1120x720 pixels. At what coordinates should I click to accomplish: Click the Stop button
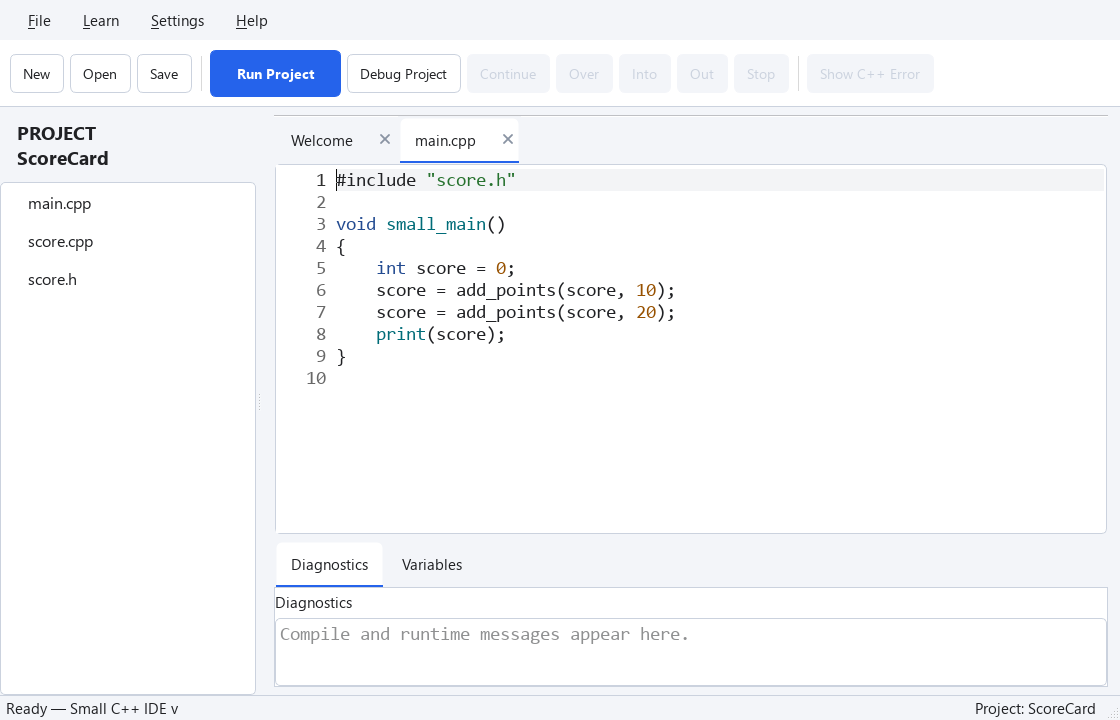tap(761, 74)
